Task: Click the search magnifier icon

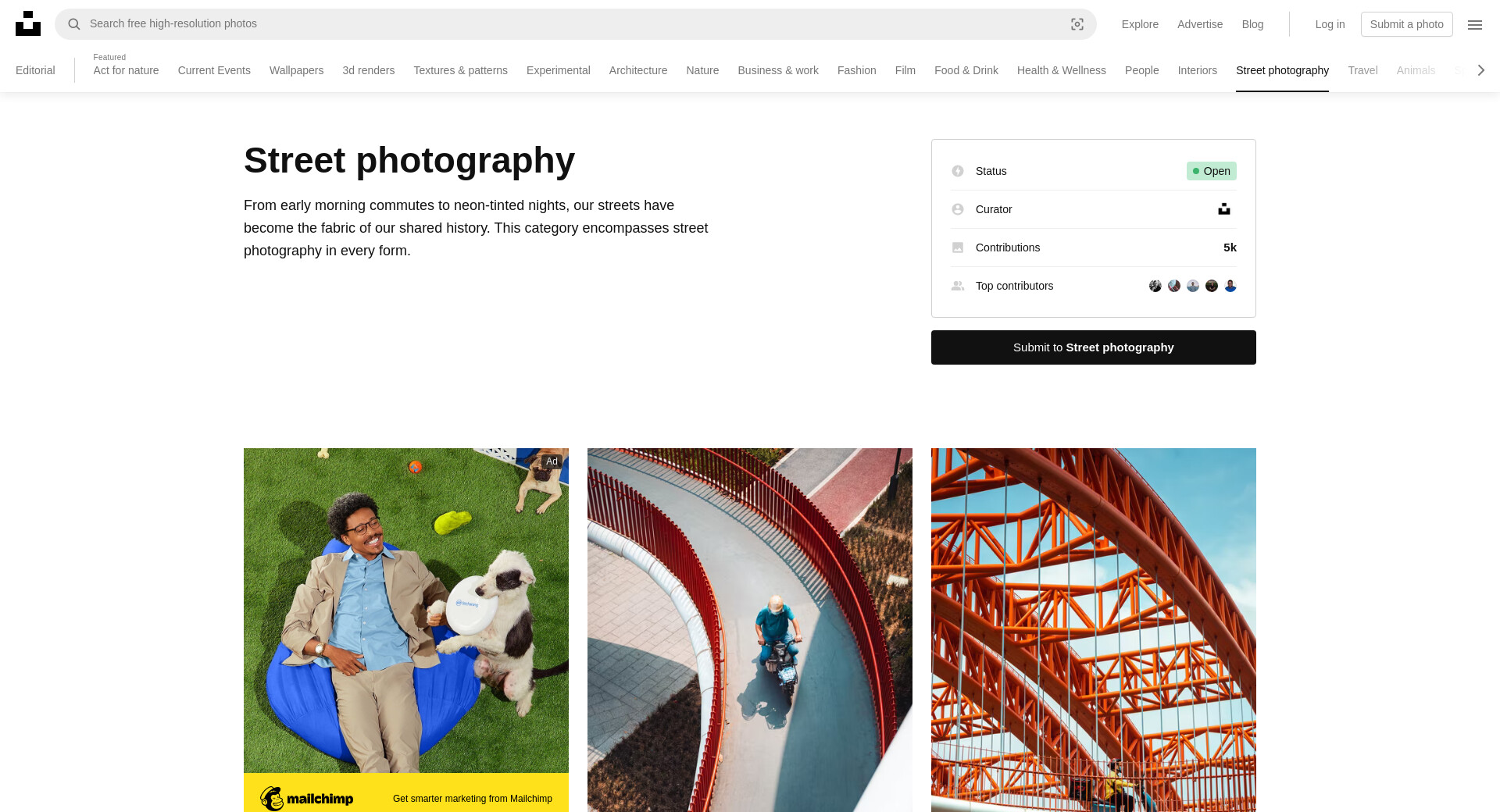Action: click(74, 24)
